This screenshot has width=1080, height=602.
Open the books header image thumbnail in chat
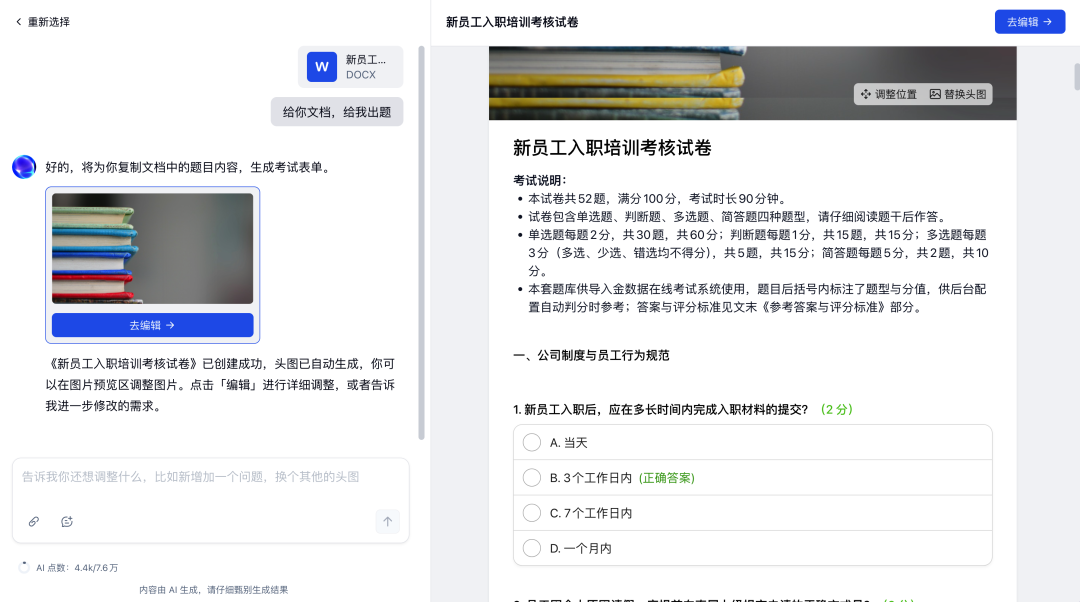[x=152, y=248]
